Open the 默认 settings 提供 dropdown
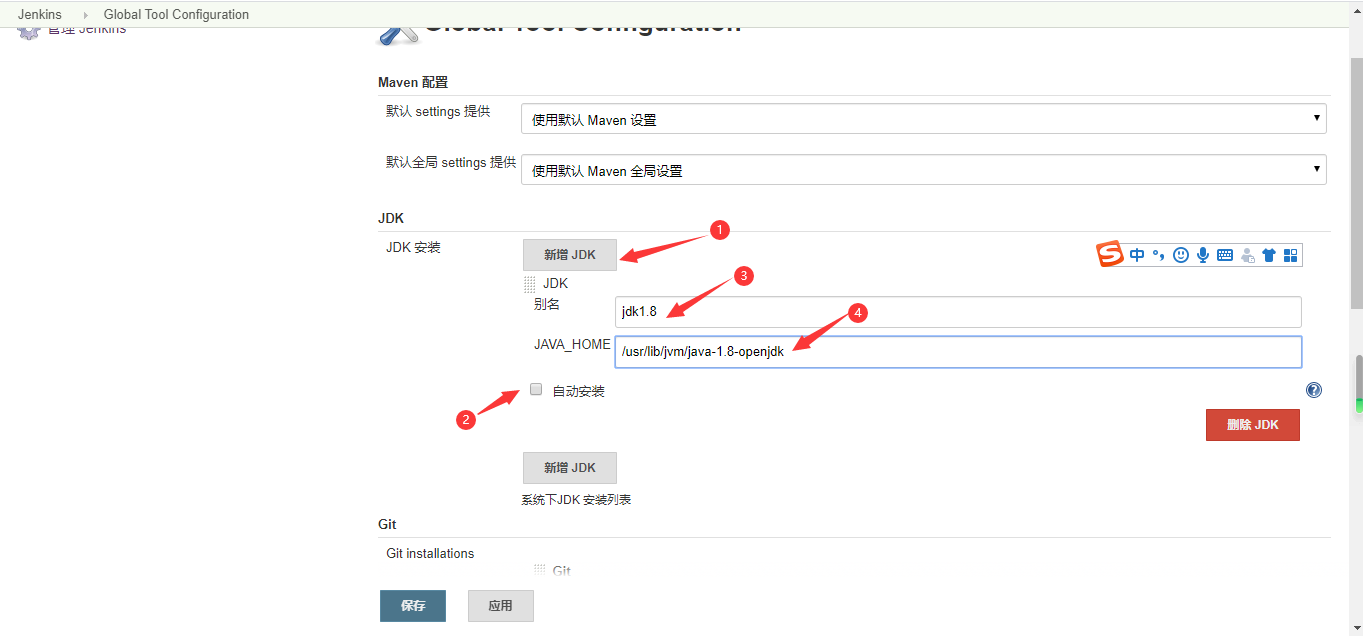 tap(924, 119)
